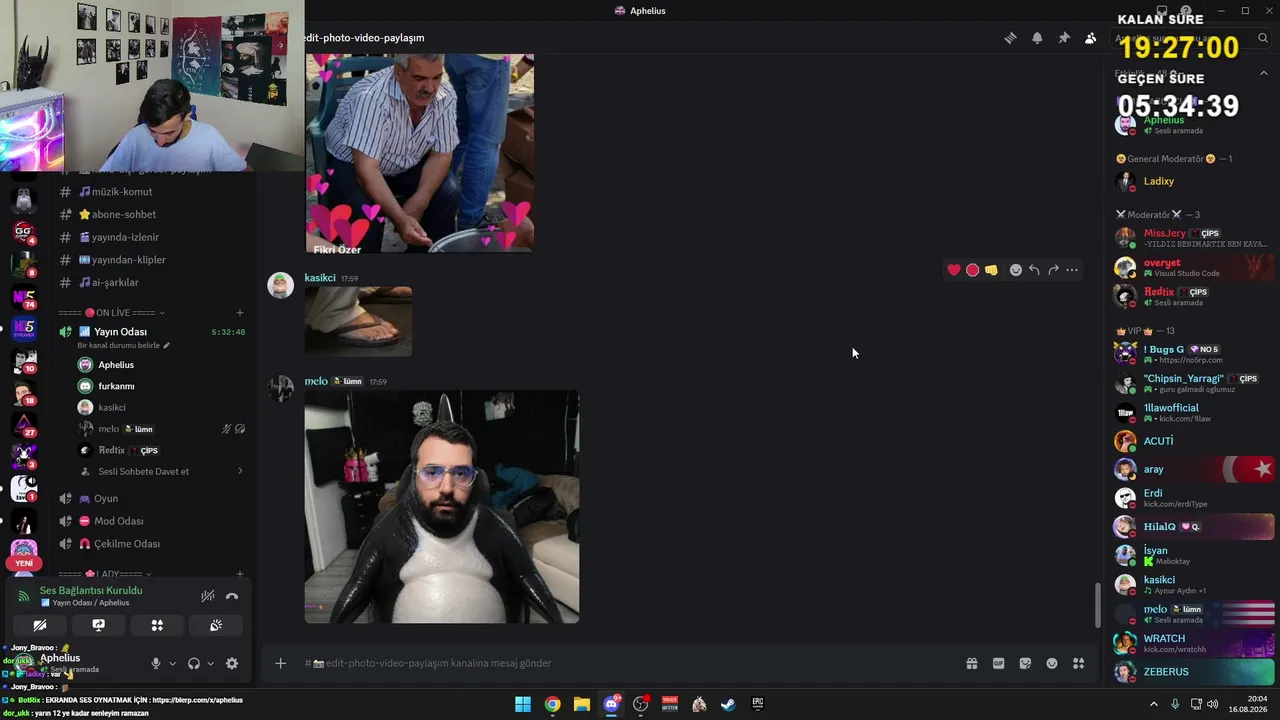The height and width of the screenshot is (720, 1280).
Task: Open the Windows Start menu
Action: [523, 704]
